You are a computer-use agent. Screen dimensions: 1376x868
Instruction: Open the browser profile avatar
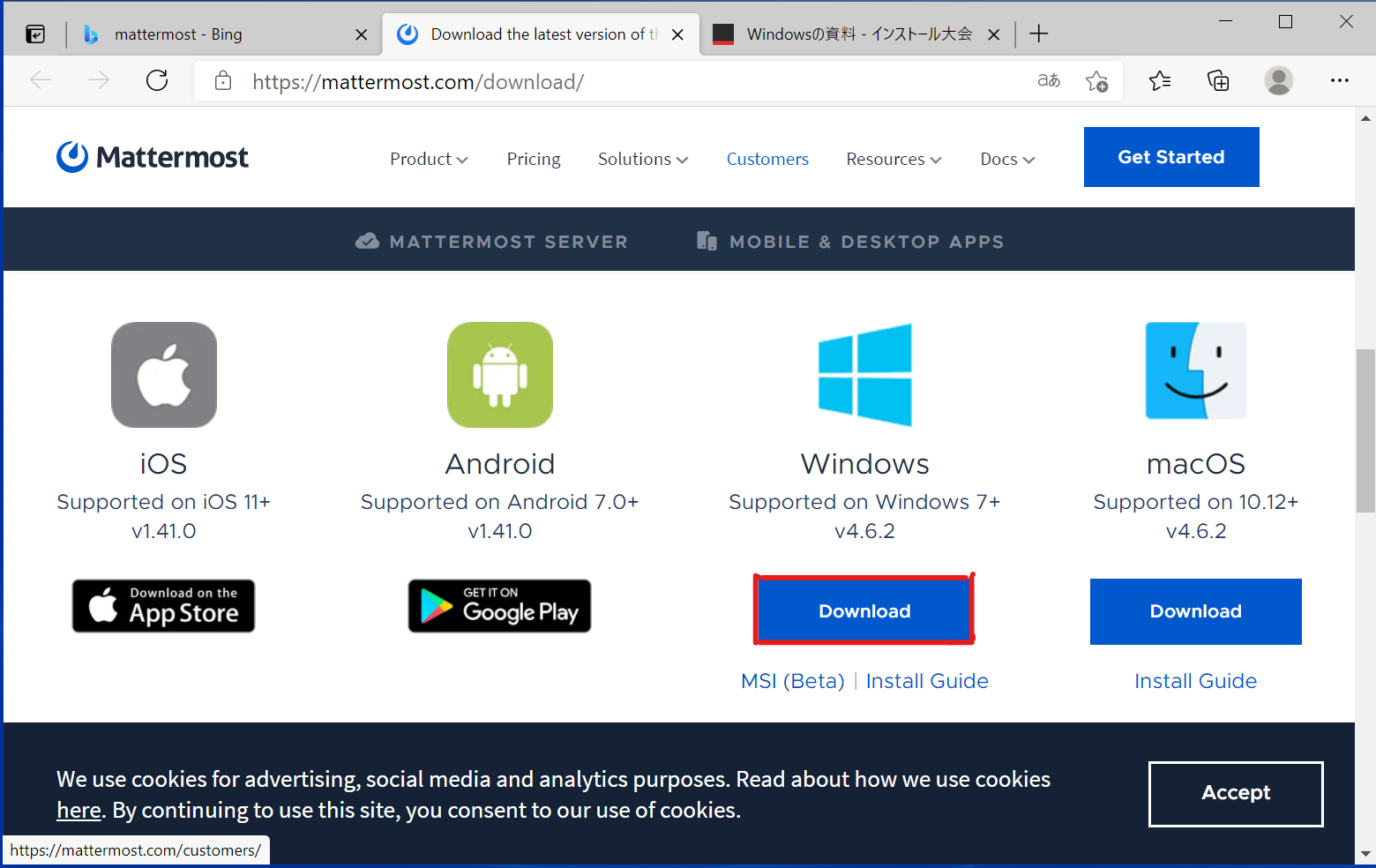(x=1278, y=81)
